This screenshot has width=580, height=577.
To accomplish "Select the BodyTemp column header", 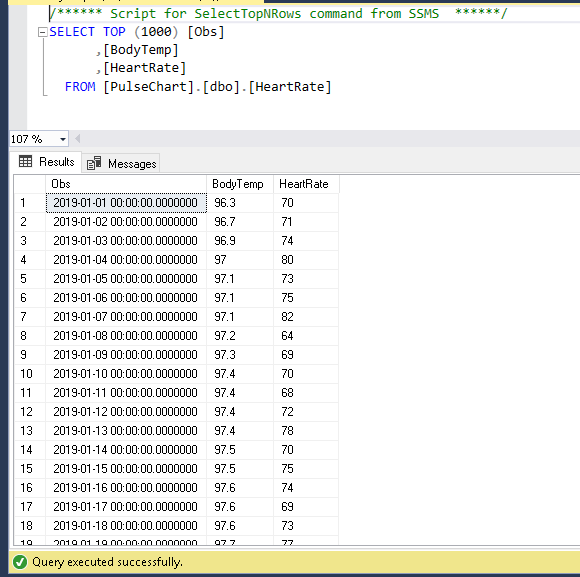I will pyautogui.click(x=240, y=184).
